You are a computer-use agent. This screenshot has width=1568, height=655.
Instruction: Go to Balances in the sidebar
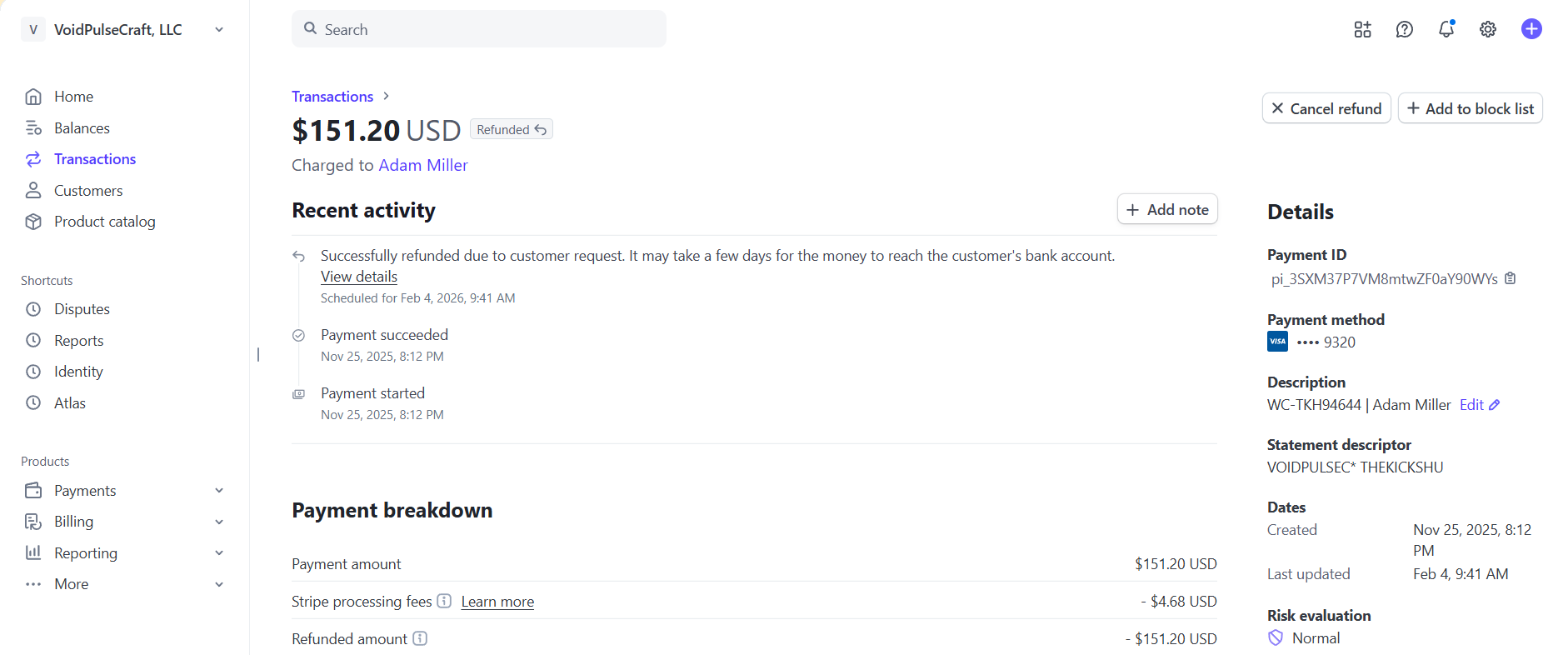82,128
